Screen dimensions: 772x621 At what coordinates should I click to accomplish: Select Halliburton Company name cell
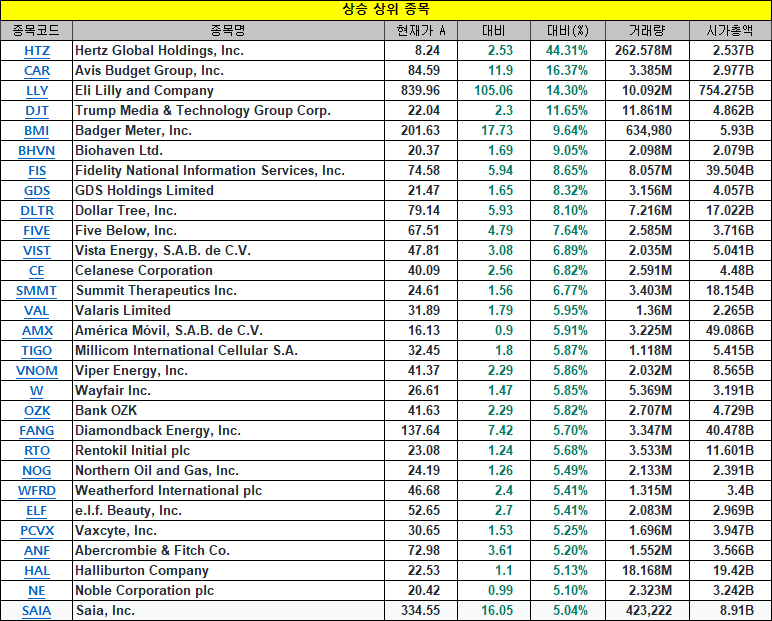tap(228, 571)
